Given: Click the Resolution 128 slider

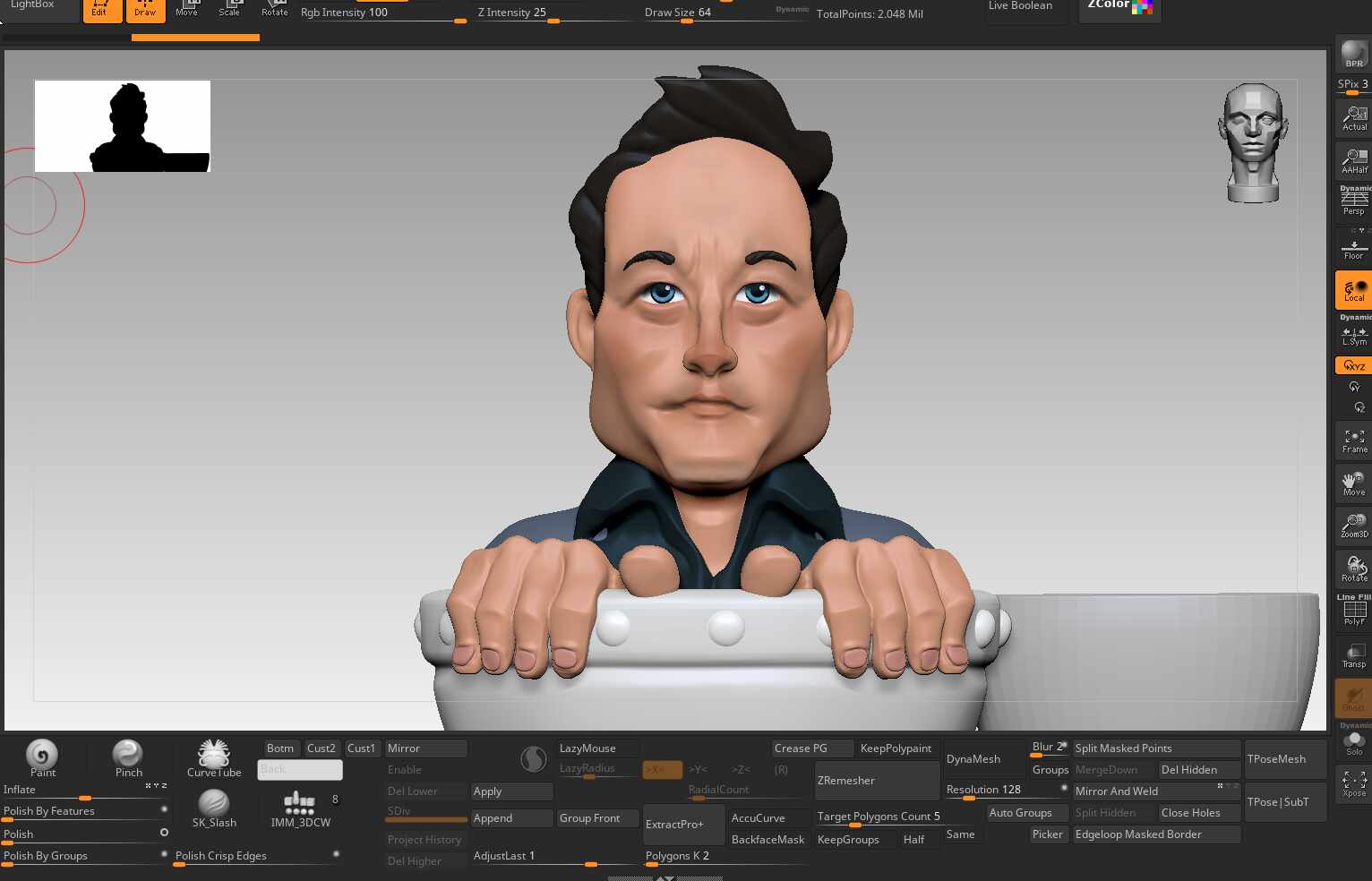Looking at the screenshot, I should 1006,791.
